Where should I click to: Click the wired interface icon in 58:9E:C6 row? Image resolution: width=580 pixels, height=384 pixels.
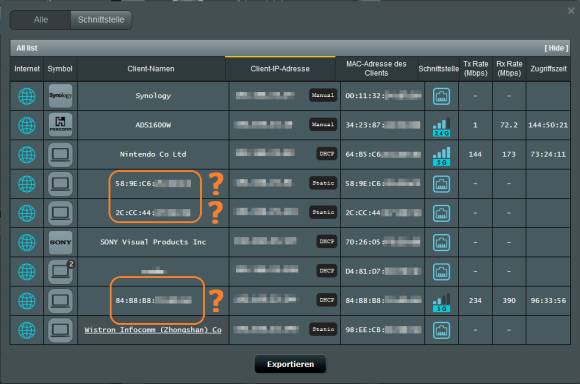(x=441, y=184)
